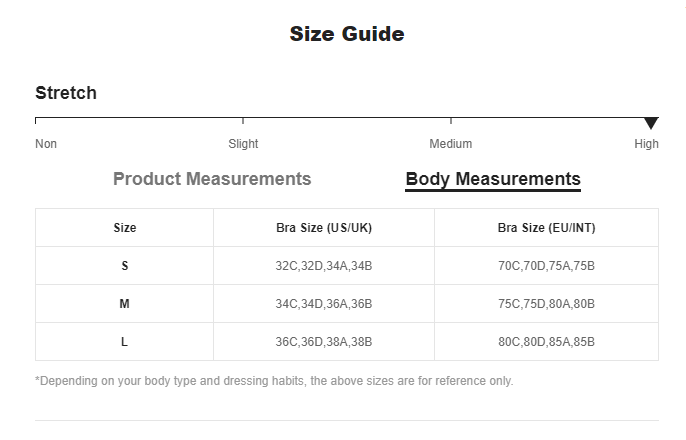
Task: Click the sizes reference disclaimer note
Action: [x=274, y=381]
